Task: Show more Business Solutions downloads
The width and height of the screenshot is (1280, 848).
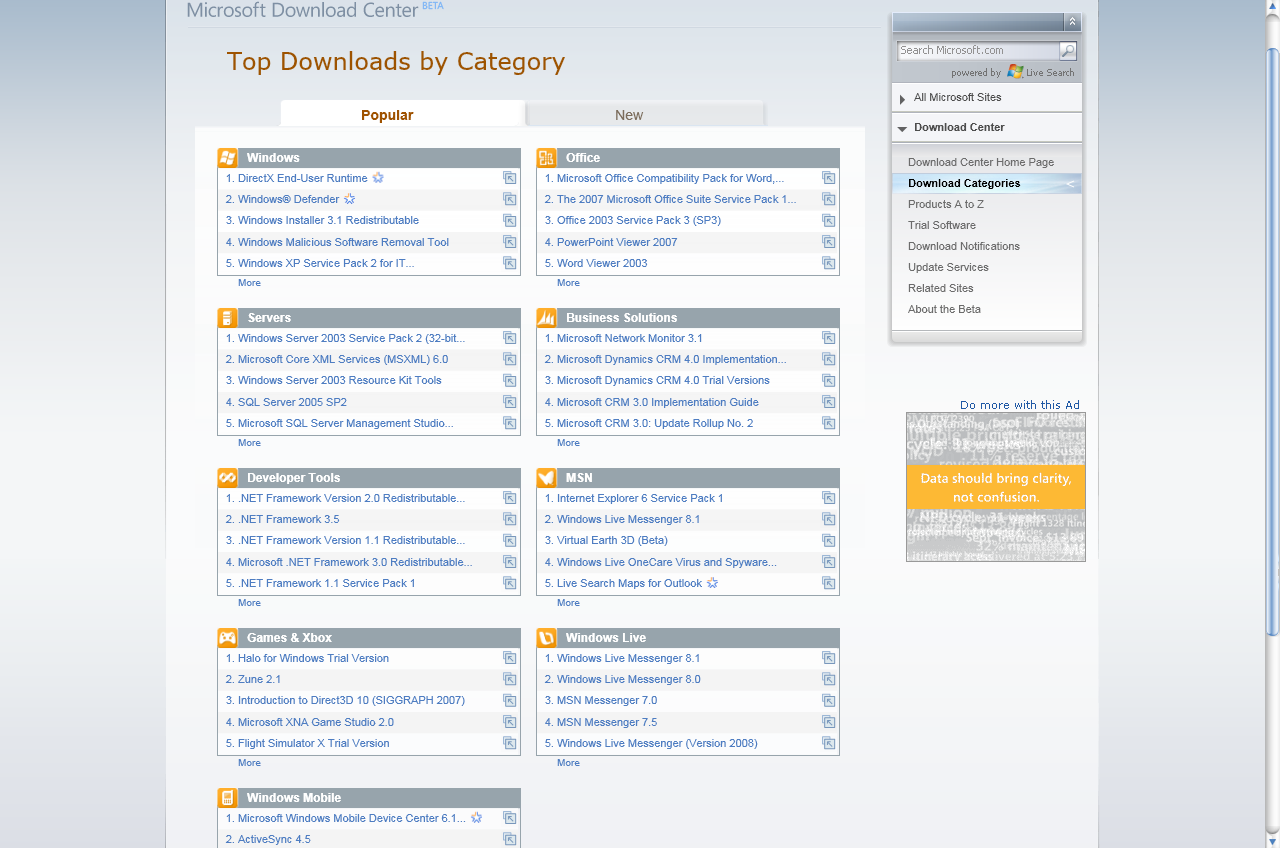Action: (568, 443)
